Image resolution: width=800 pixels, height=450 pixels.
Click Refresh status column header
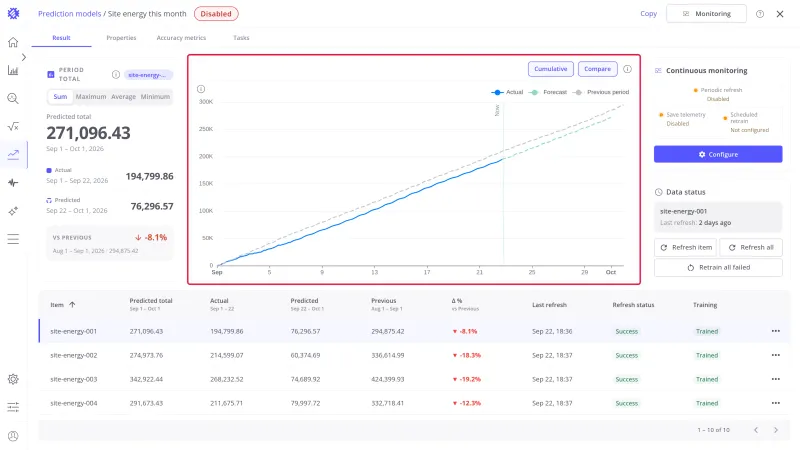633,305
